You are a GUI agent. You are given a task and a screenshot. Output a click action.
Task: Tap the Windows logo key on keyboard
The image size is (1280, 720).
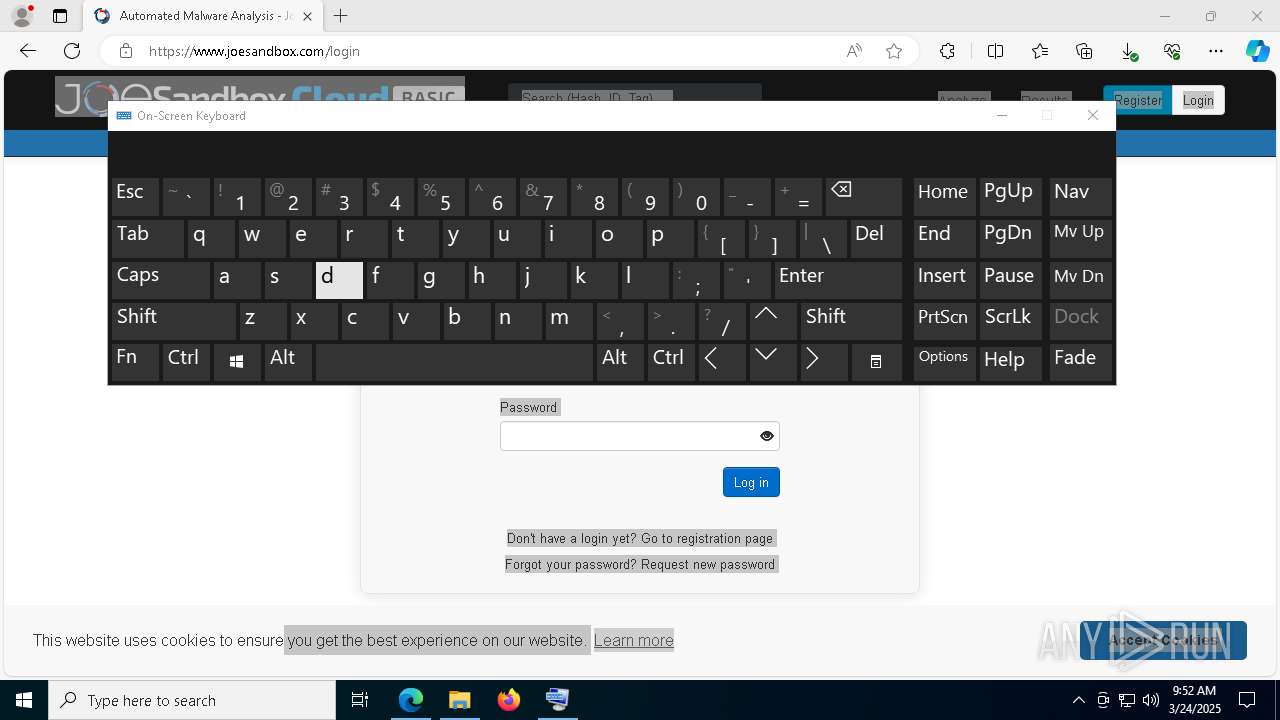(x=237, y=362)
